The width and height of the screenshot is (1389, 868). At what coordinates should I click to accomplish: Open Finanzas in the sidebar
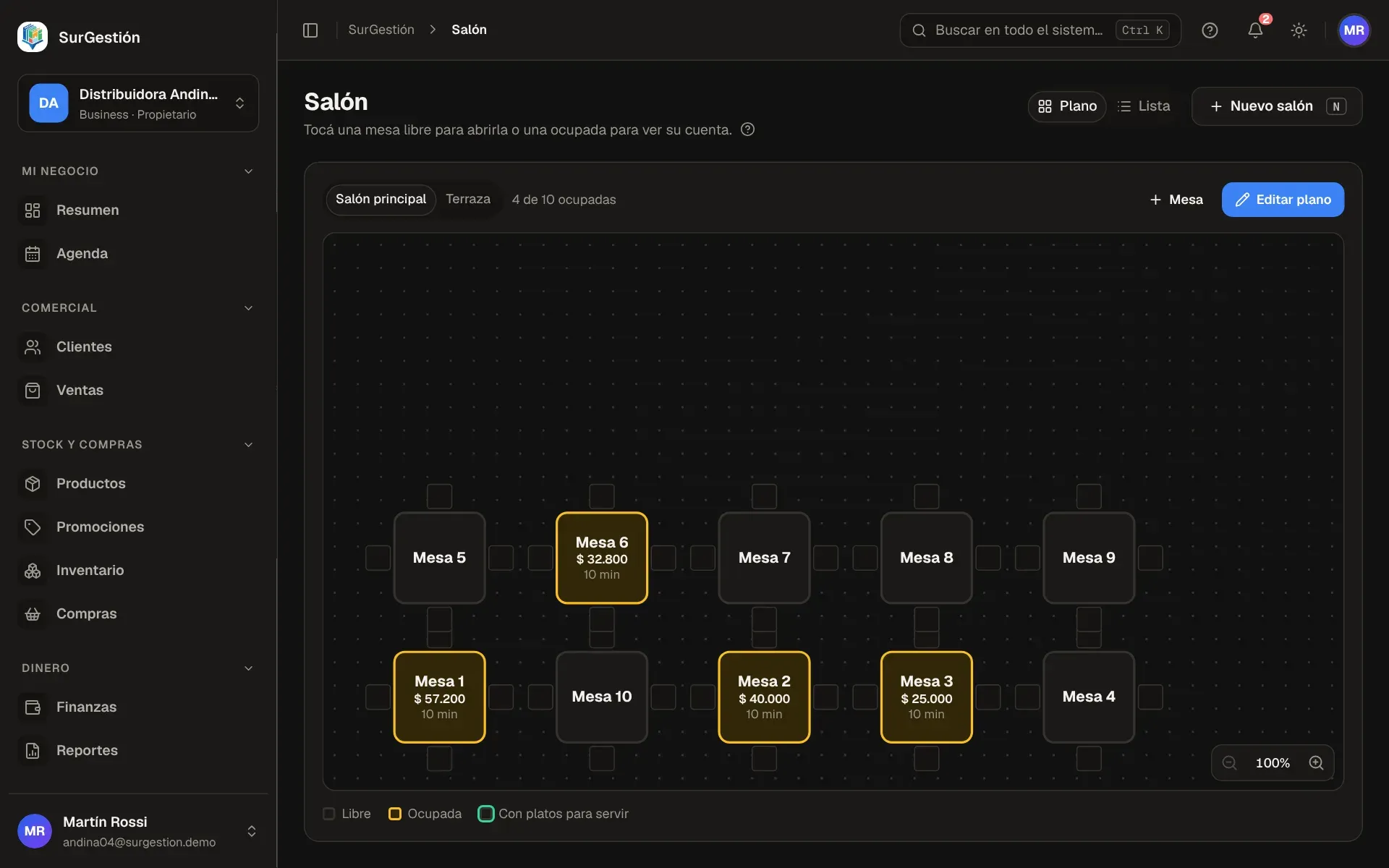pyautogui.click(x=138, y=707)
